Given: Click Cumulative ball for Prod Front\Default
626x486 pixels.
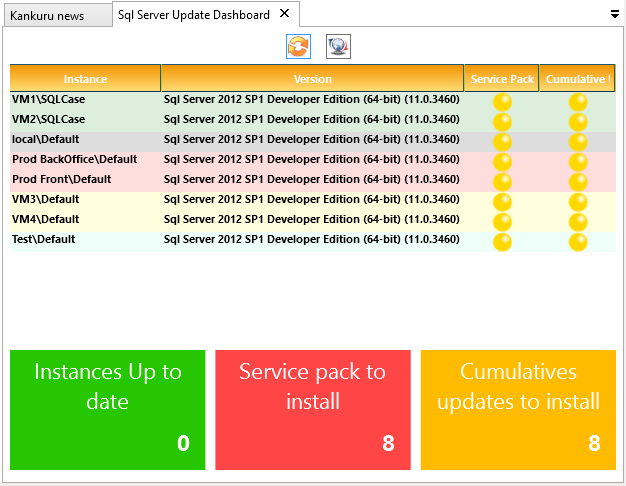Looking at the screenshot, I should (578, 182).
